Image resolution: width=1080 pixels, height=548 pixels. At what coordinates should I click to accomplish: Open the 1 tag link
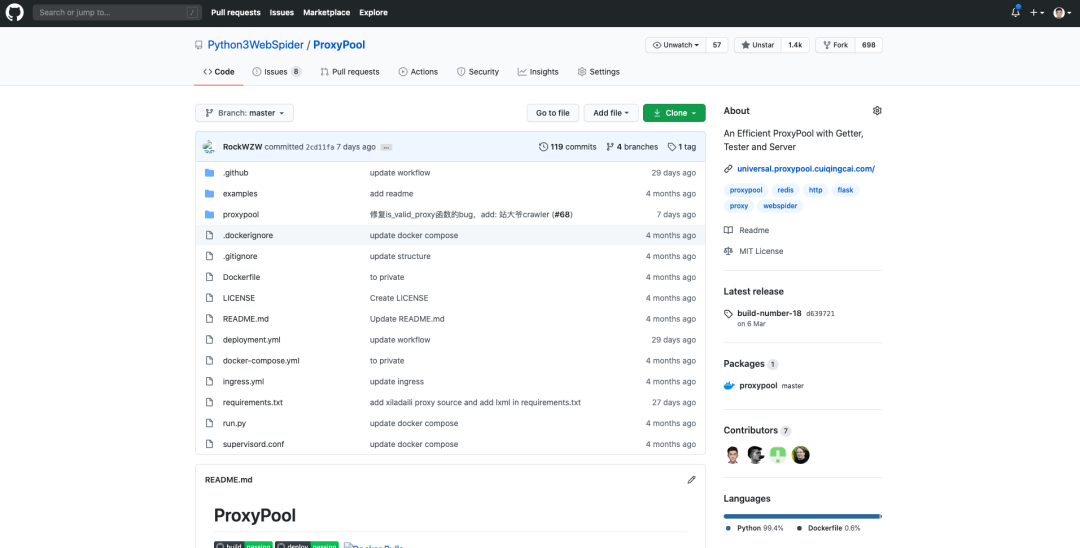point(682,147)
